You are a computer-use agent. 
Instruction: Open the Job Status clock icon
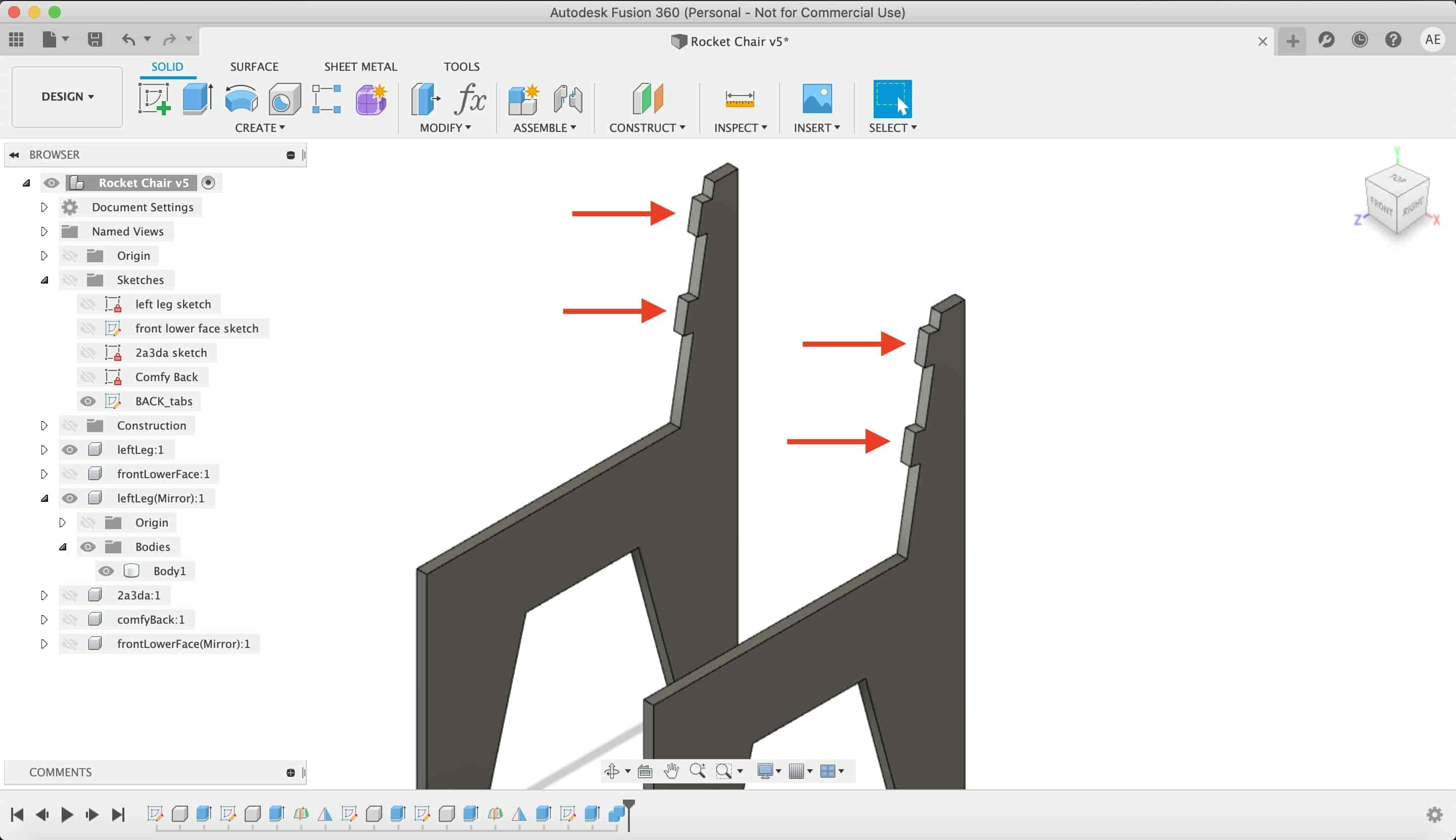1359,40
